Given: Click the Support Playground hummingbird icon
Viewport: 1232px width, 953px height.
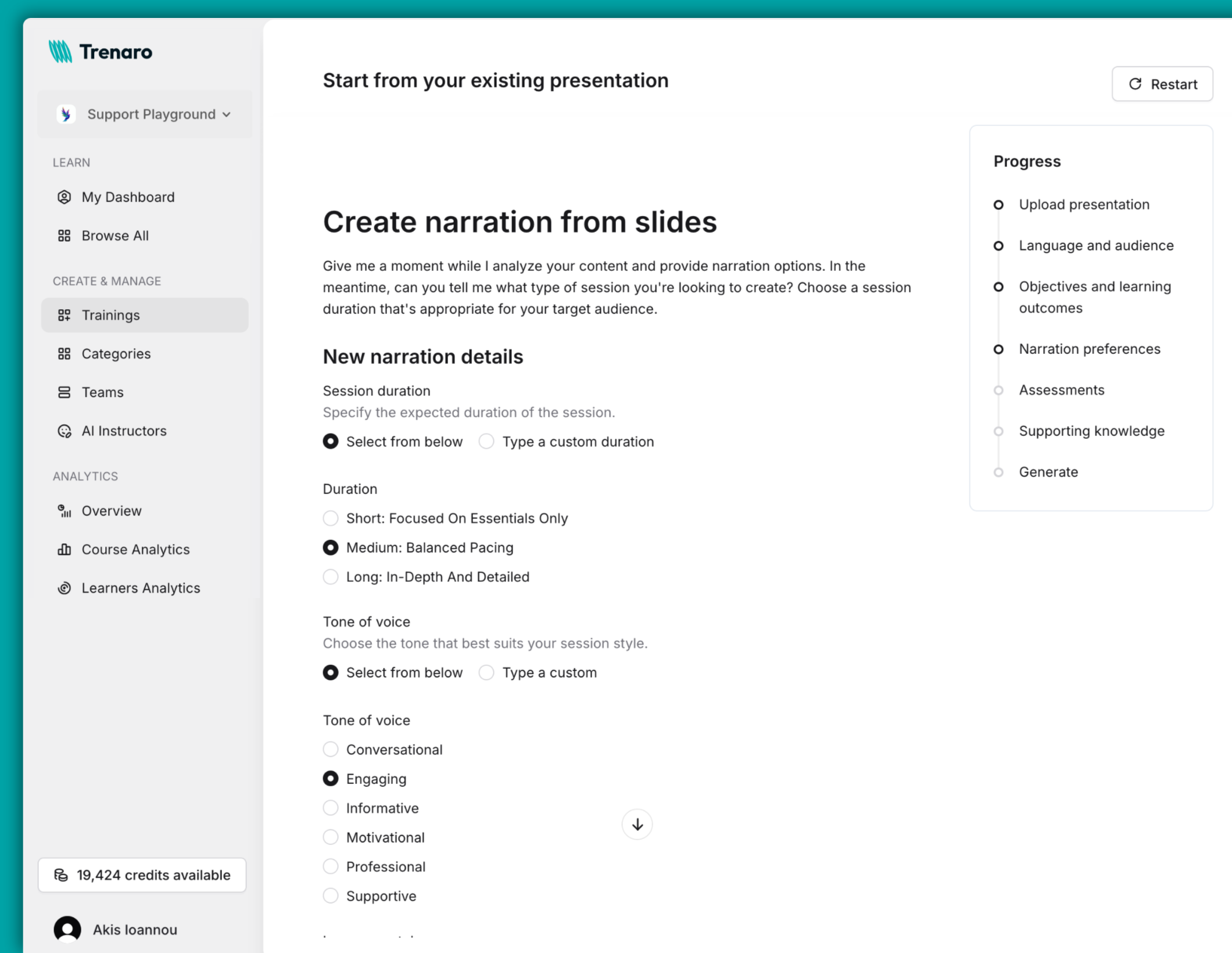Looking at the screenshot, I should [66, 114].
